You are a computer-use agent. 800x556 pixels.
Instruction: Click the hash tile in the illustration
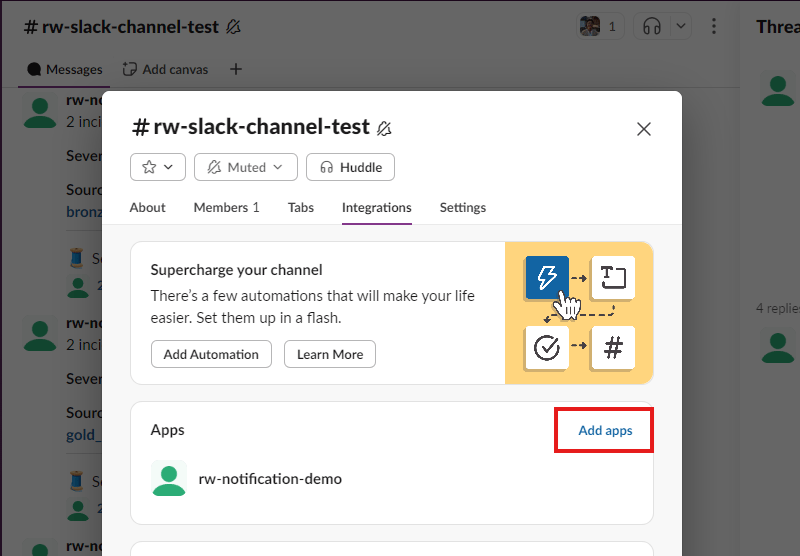[x=613, y=348]
